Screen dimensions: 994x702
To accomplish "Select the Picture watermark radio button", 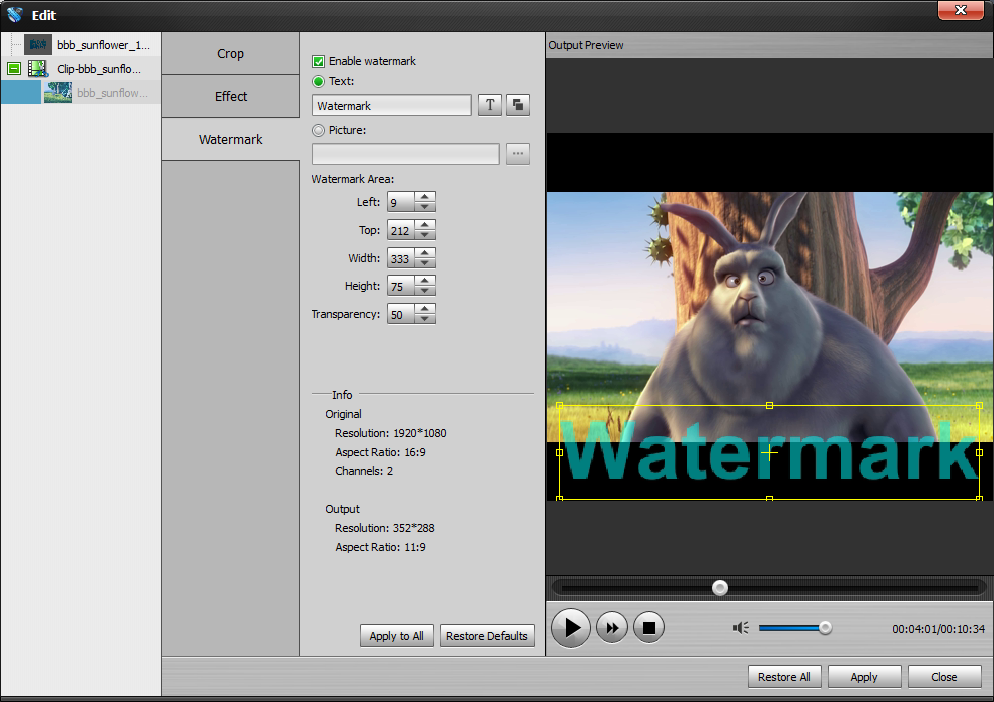I will (x=318, y=130).
